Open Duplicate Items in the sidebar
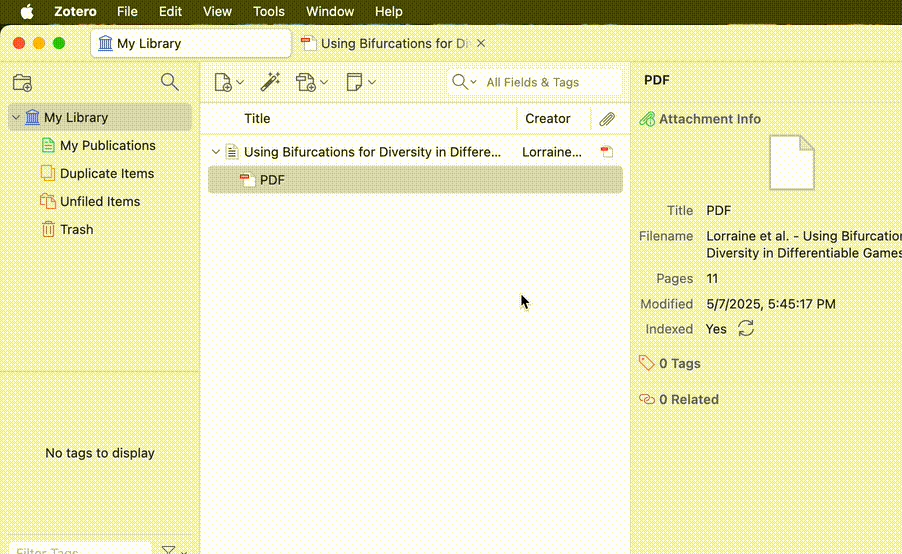This screenshot has width=902, height=554. pos(106,174)
